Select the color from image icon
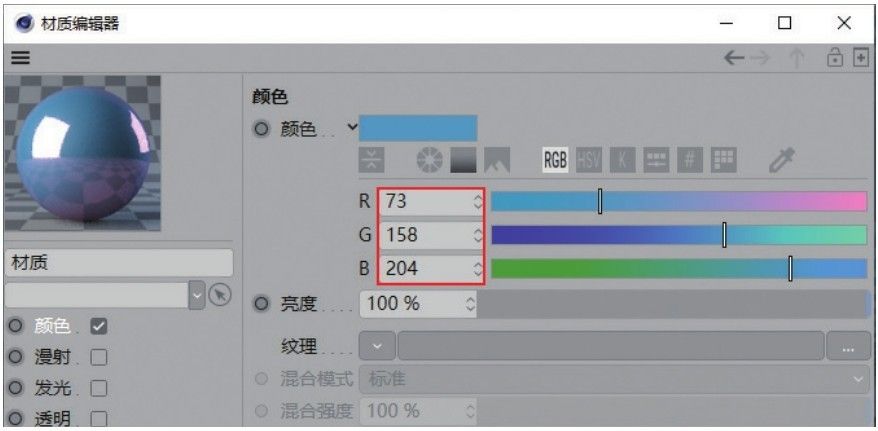The image size is (878, 431). pyautogui.click(x=497, y=161)
